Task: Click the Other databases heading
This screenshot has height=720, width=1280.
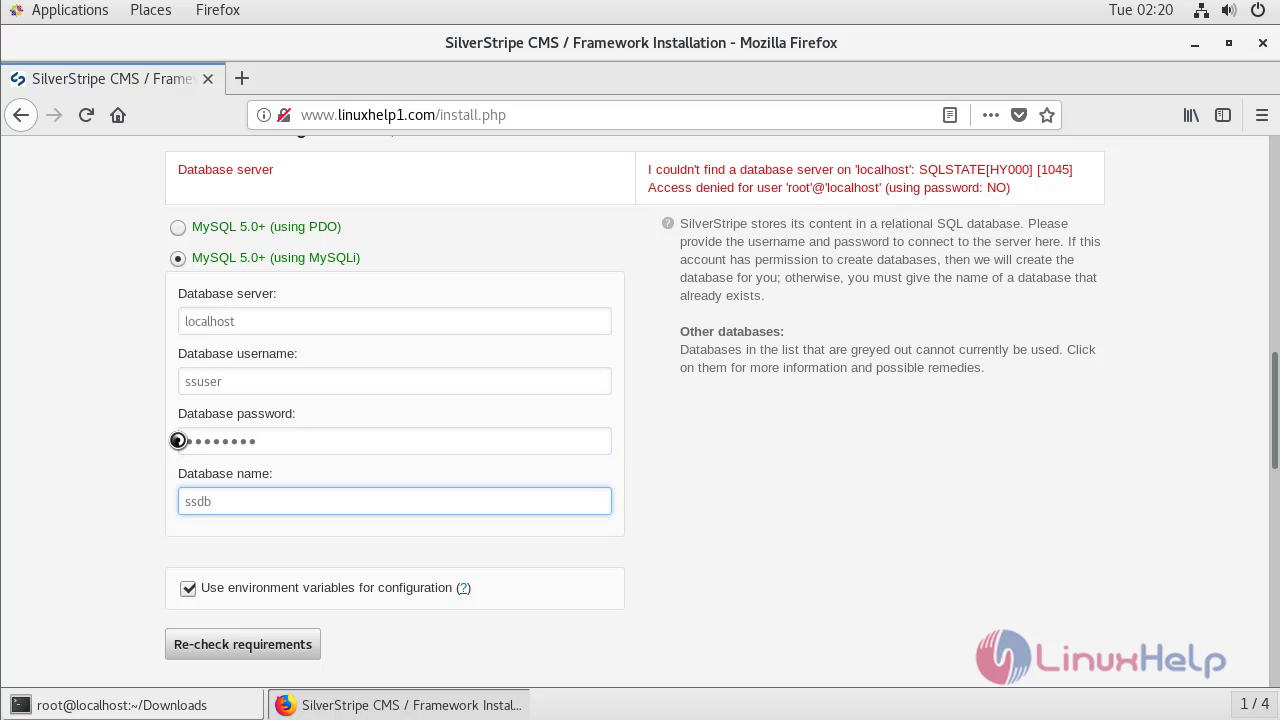Action: click(732, 331)
